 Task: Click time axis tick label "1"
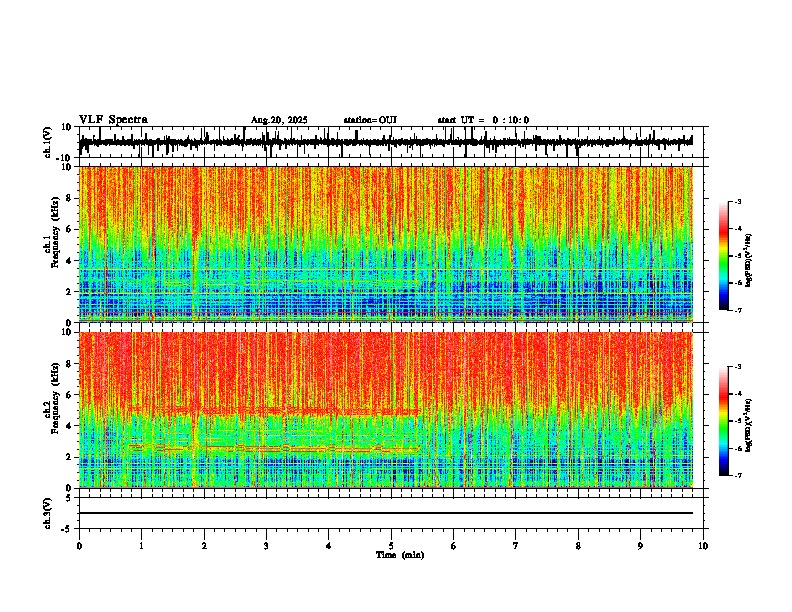click(141, 546)
